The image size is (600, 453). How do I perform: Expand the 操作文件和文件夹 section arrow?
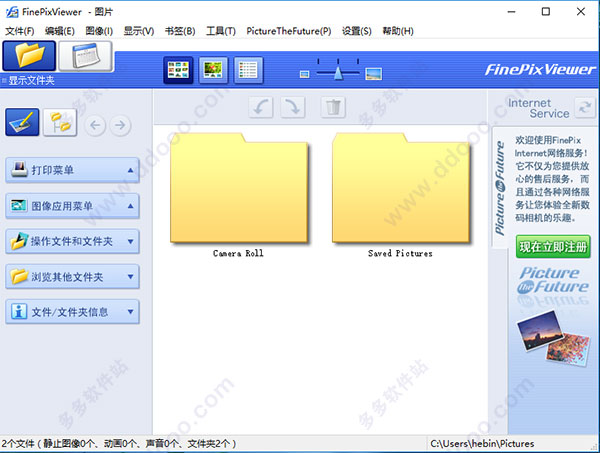click(x=130, y=241)
